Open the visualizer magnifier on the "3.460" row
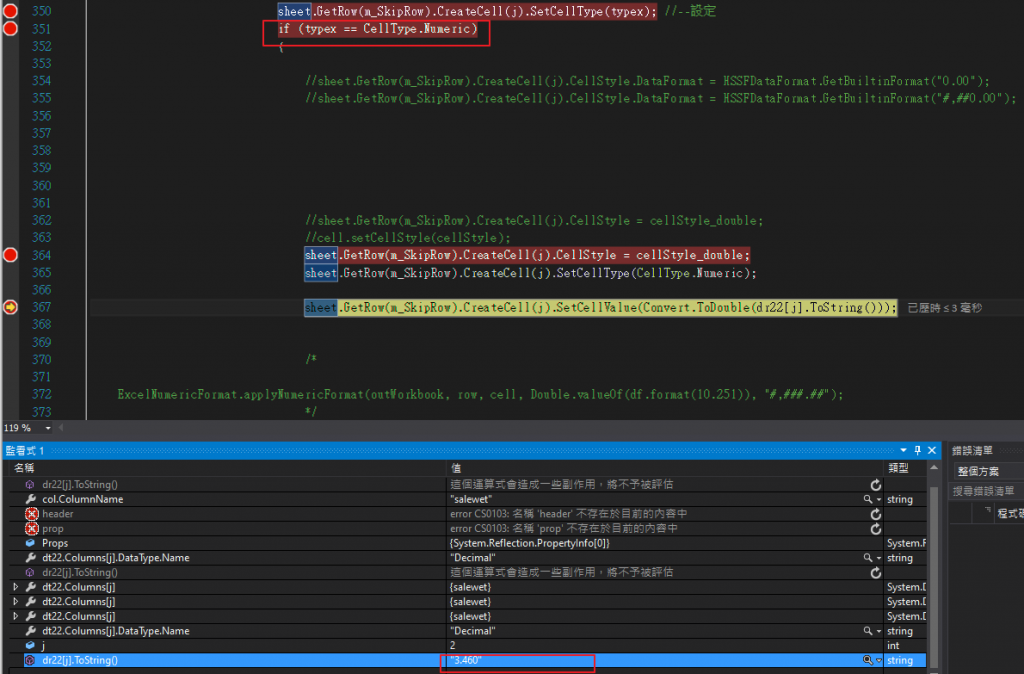The width and height of the screenshot is (1024, 674). pos(867,660)
